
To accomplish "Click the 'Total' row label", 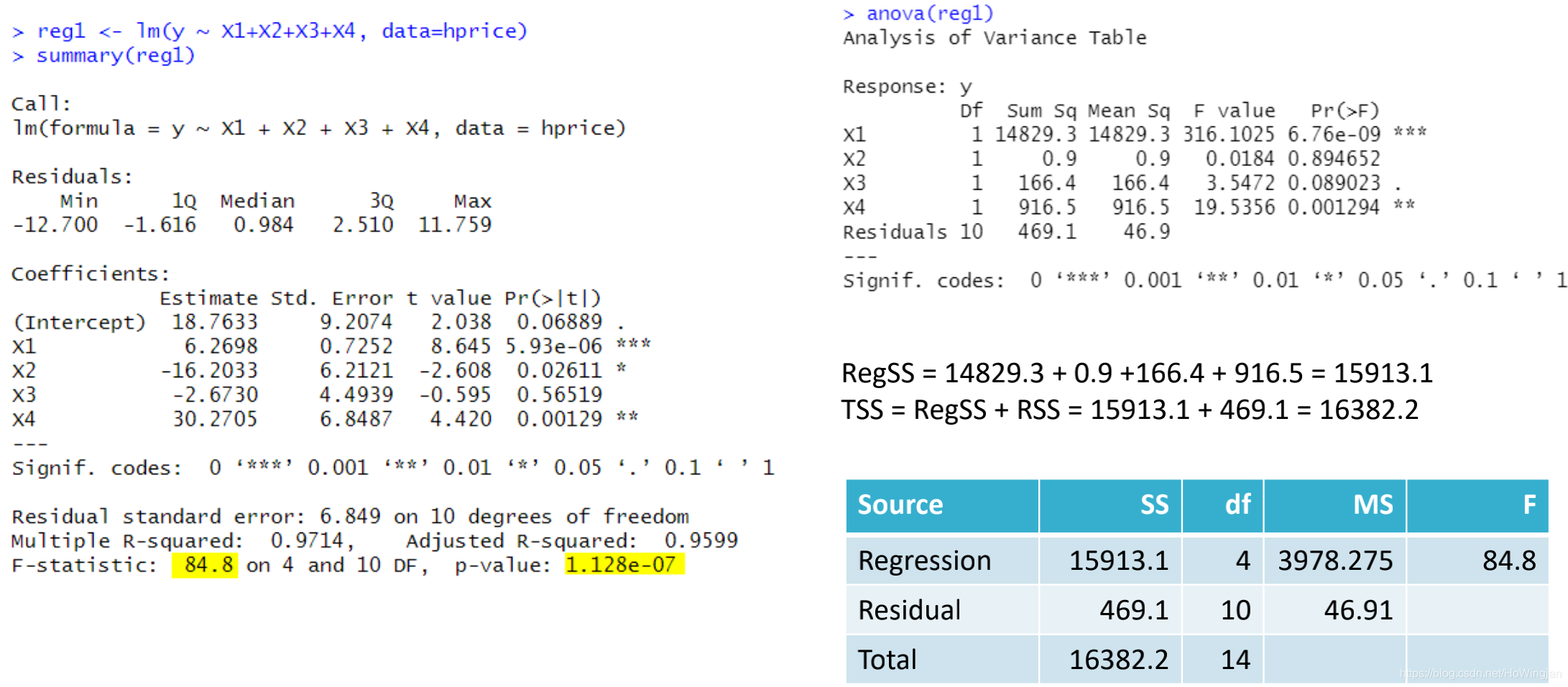I will 887,660.
